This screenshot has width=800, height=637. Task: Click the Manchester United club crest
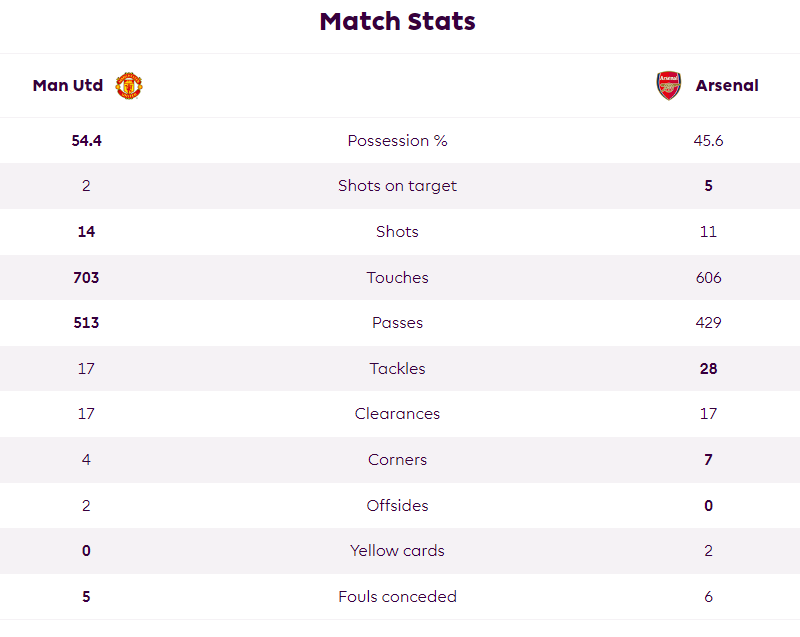[129, 86]
